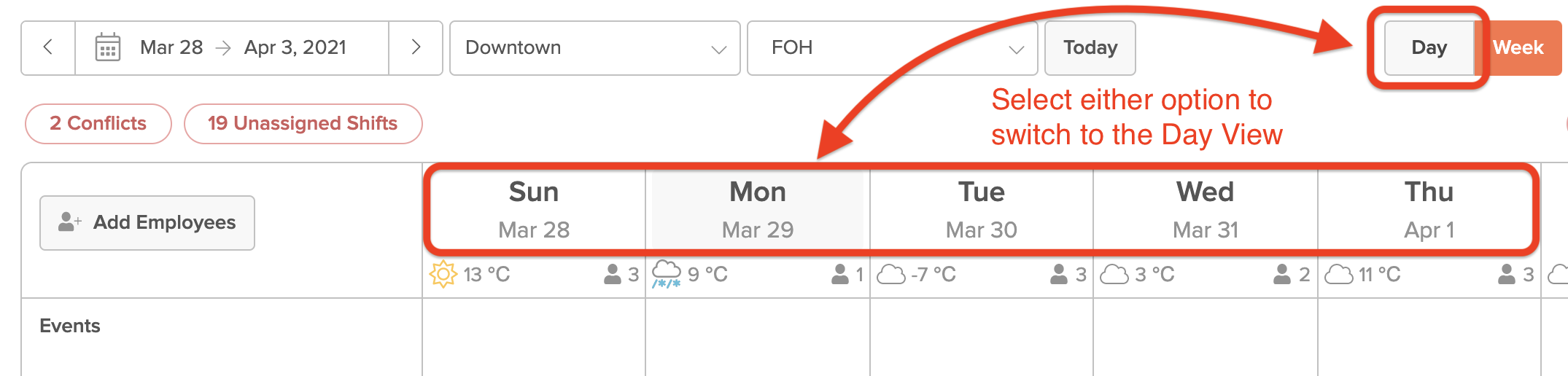Click the next week arrow

(x=416, y=48)
